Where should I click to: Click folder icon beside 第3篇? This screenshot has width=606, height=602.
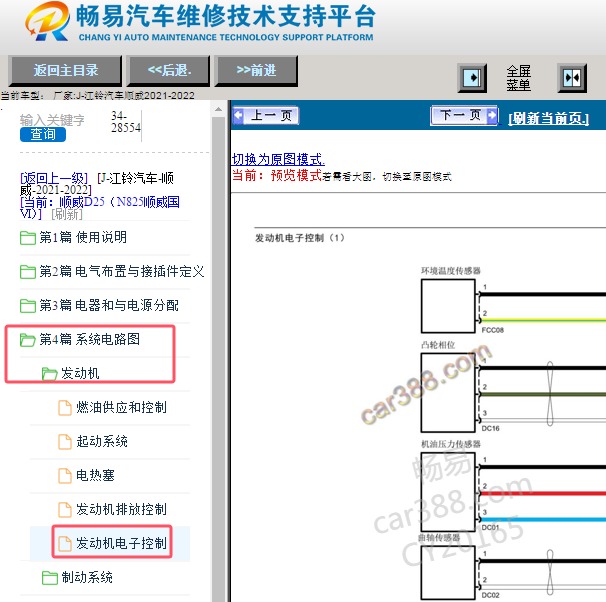(28, 306)
